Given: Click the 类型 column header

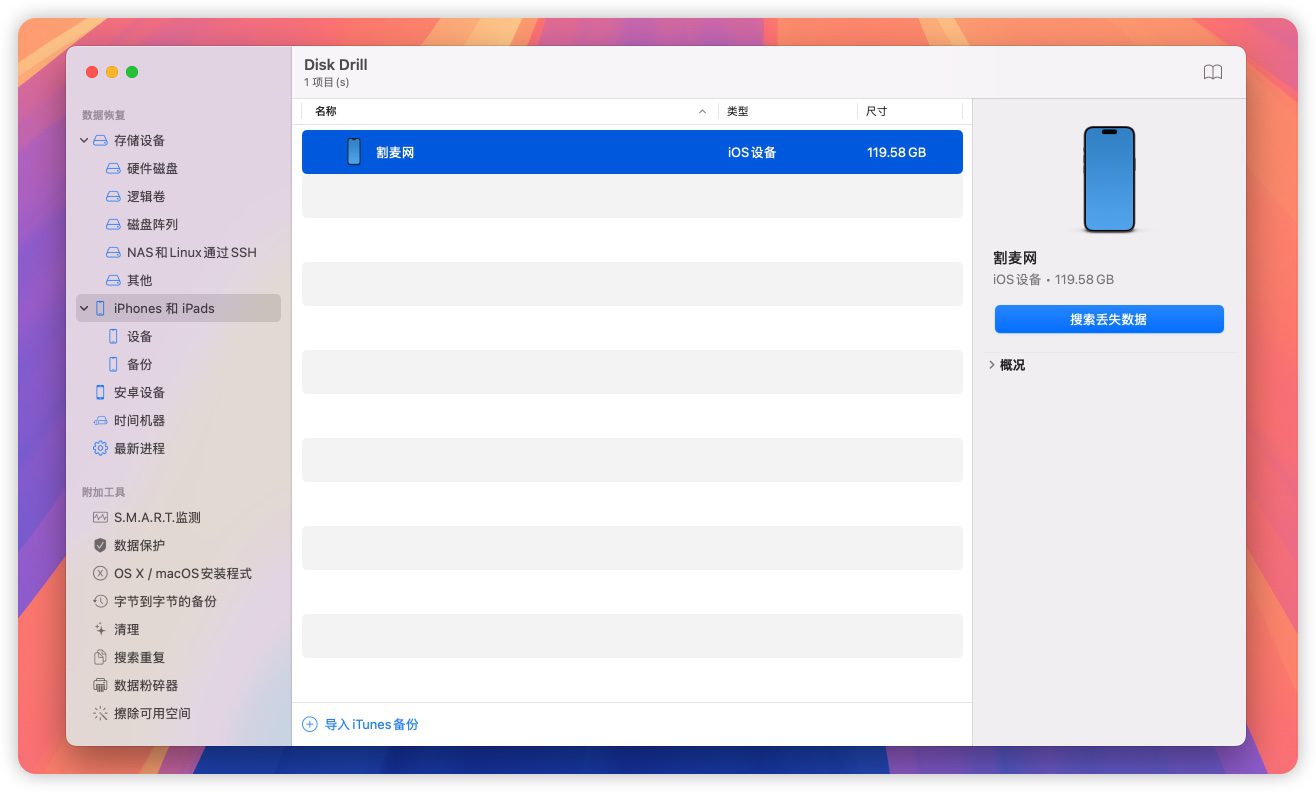Looking at the screenshot, I should pos(738,111).
